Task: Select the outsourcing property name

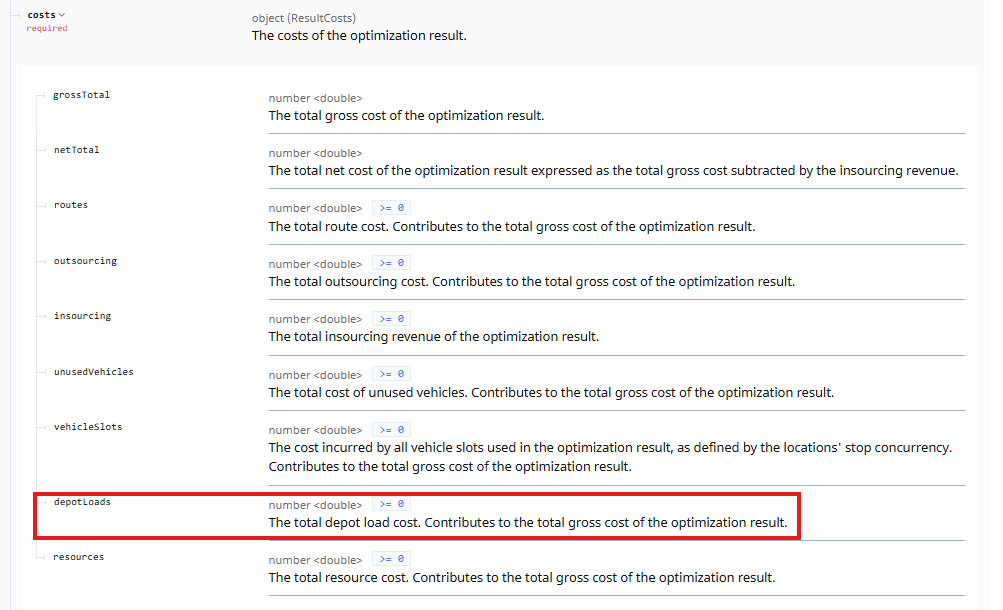Action: [85, 261]
